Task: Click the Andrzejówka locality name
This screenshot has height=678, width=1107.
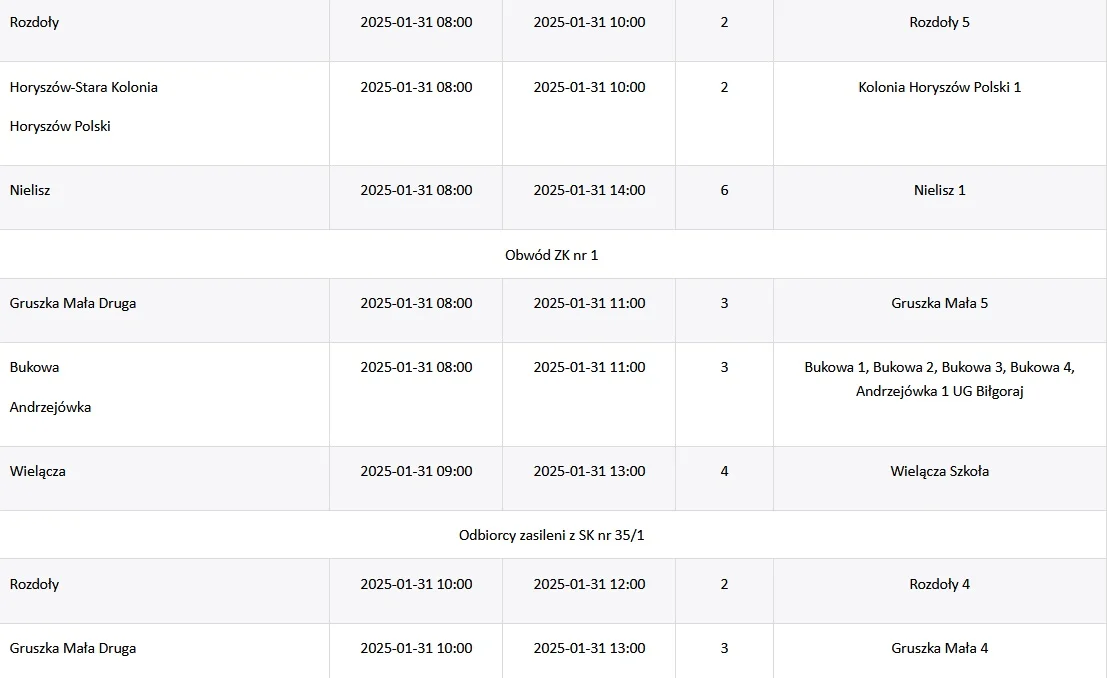Action: [50, 407]
